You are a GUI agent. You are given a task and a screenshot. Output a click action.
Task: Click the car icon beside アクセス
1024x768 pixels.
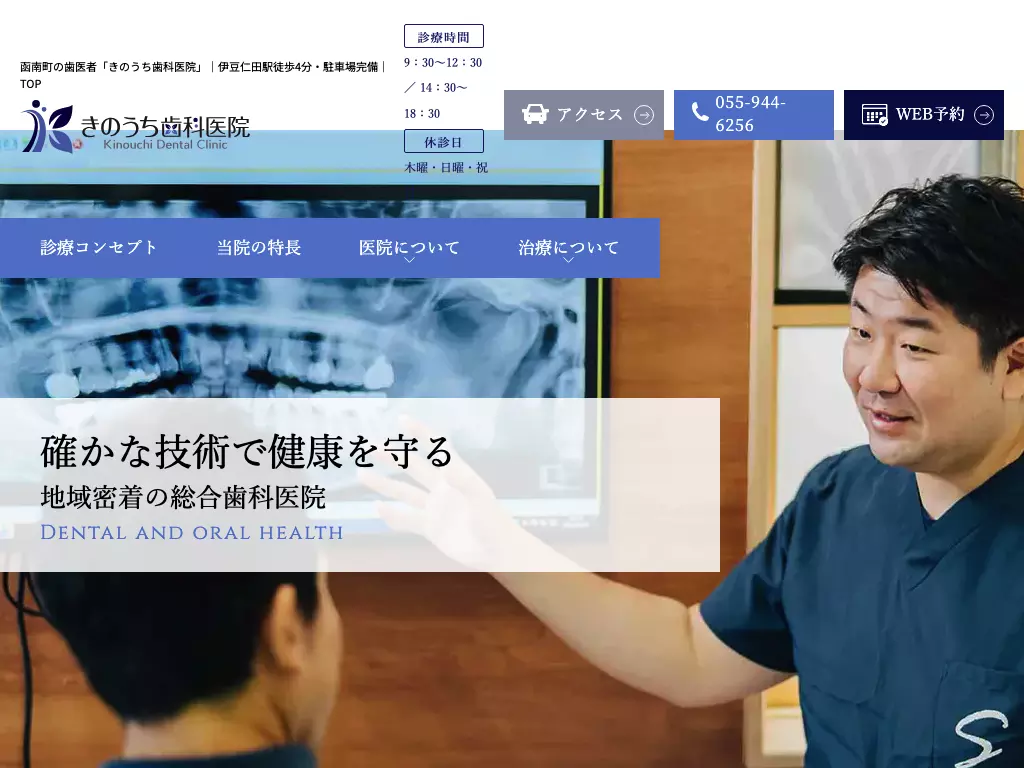[535, 114]
